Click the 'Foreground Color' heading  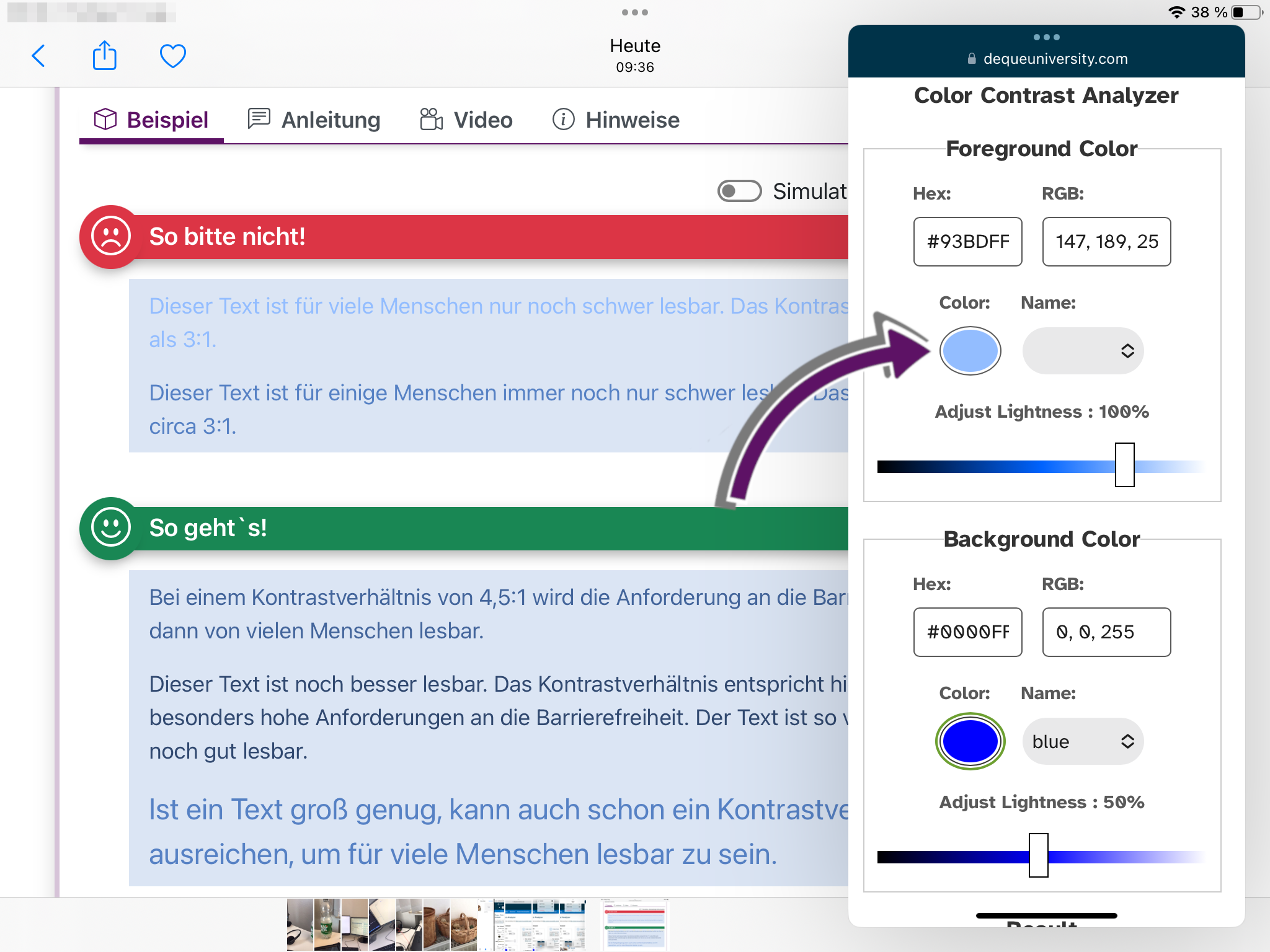[x=1042, y=149]
